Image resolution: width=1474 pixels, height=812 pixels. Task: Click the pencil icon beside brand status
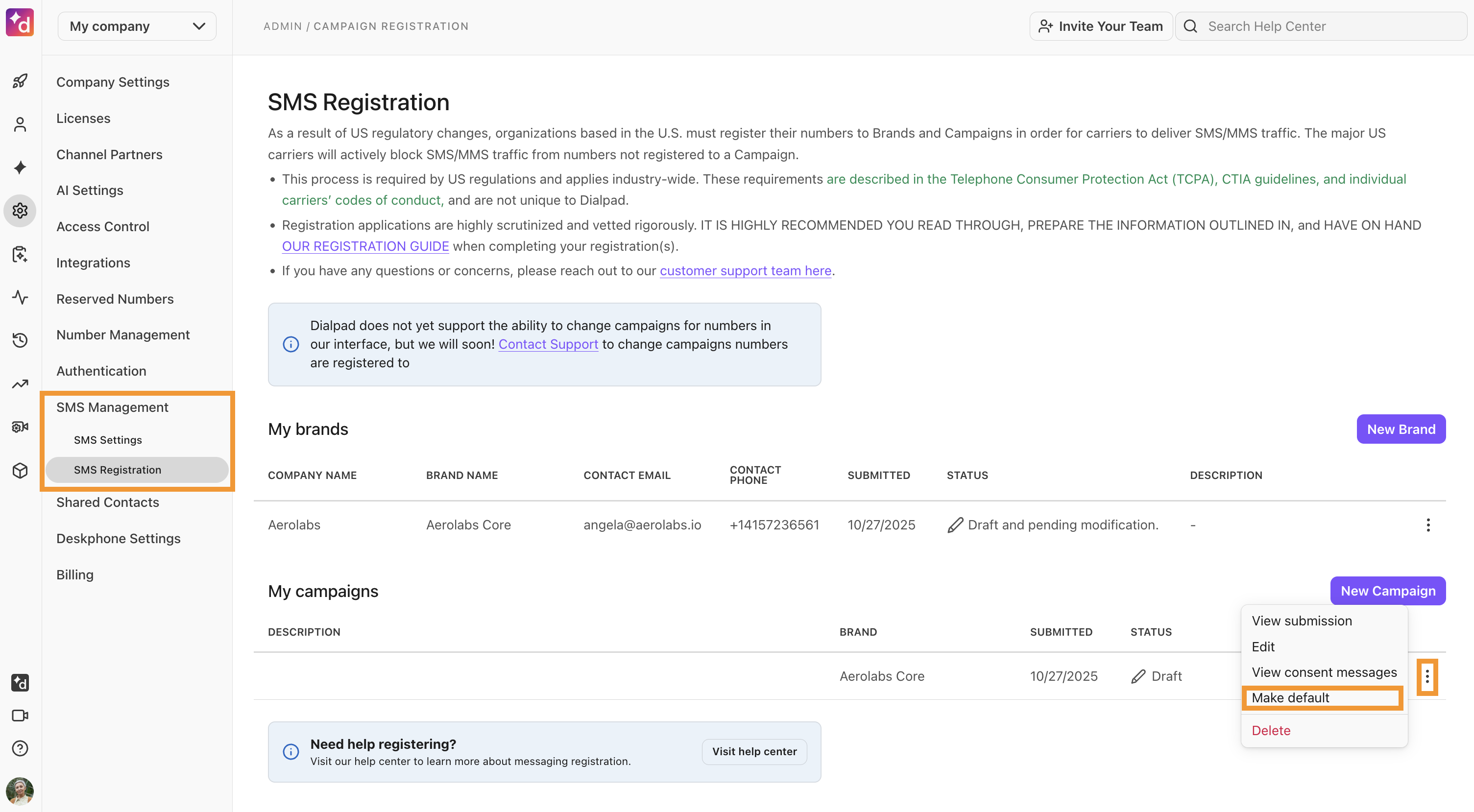point(955,525)
